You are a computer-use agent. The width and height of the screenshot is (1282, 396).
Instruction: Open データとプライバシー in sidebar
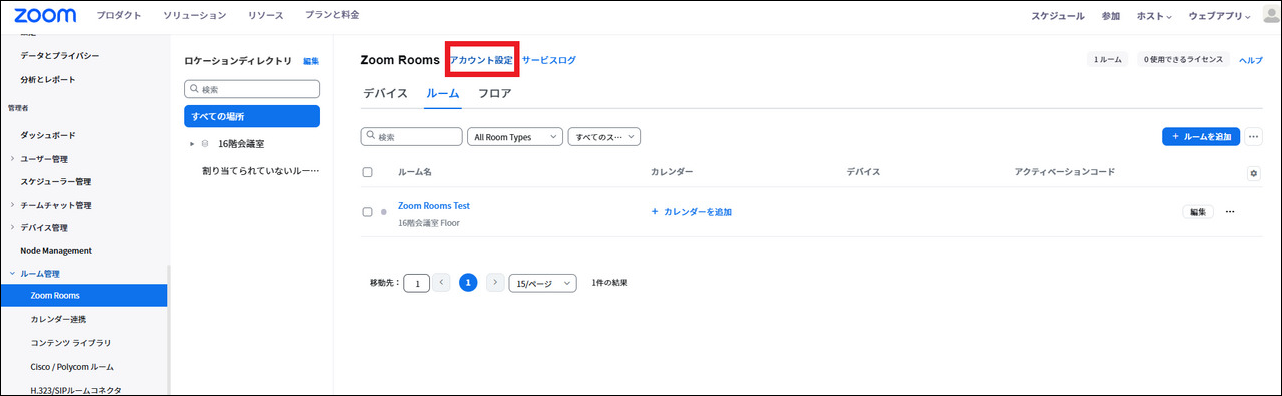pyautogui.click(x=60, y=55)
